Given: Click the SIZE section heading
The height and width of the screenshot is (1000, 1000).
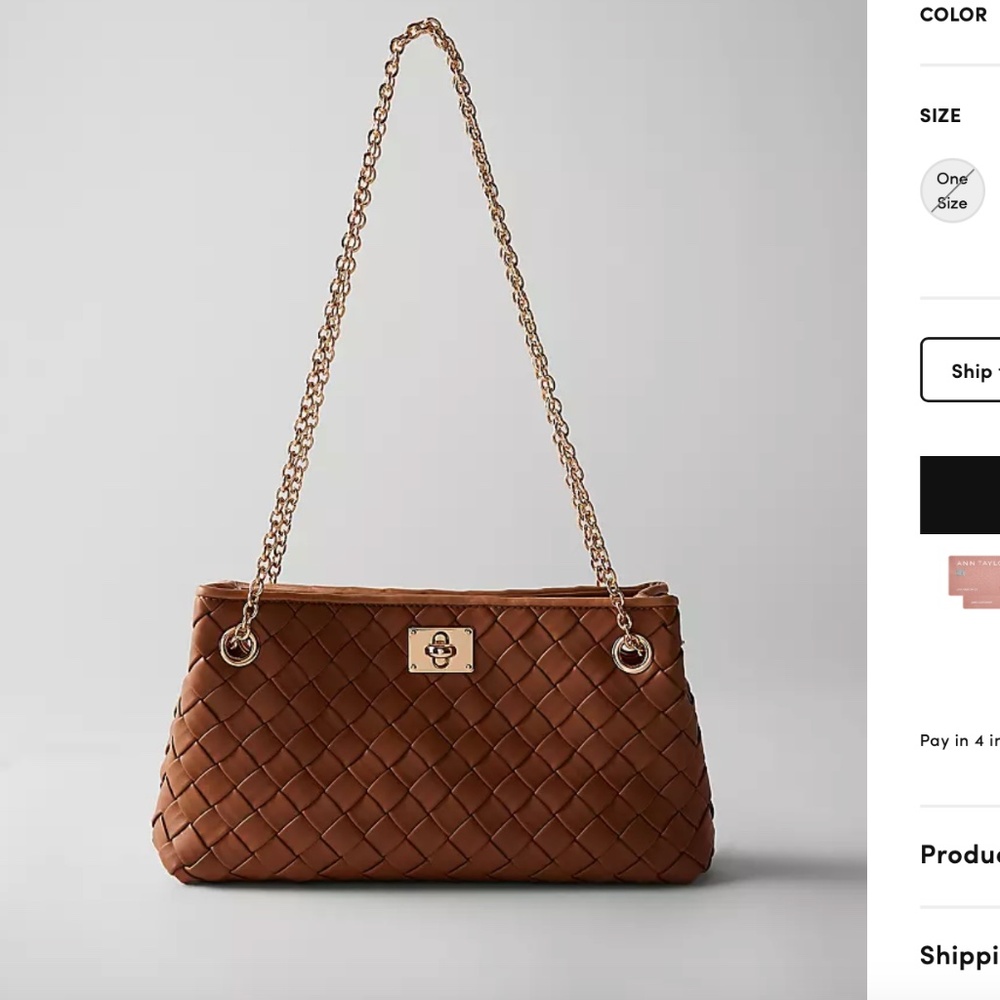Looking at the screenshot, I should 940,116.
